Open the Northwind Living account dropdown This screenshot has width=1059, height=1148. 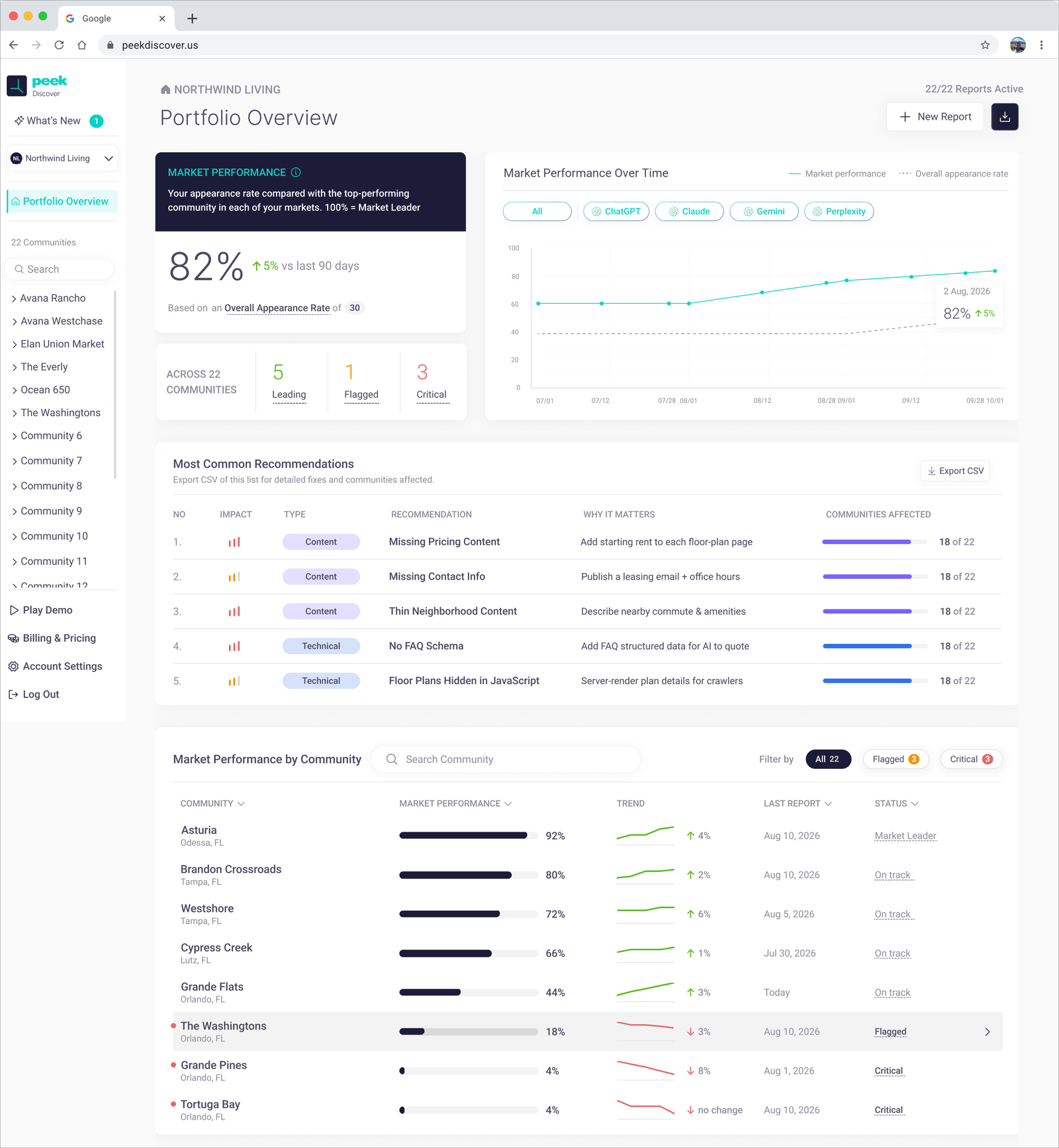coord(62,158)
